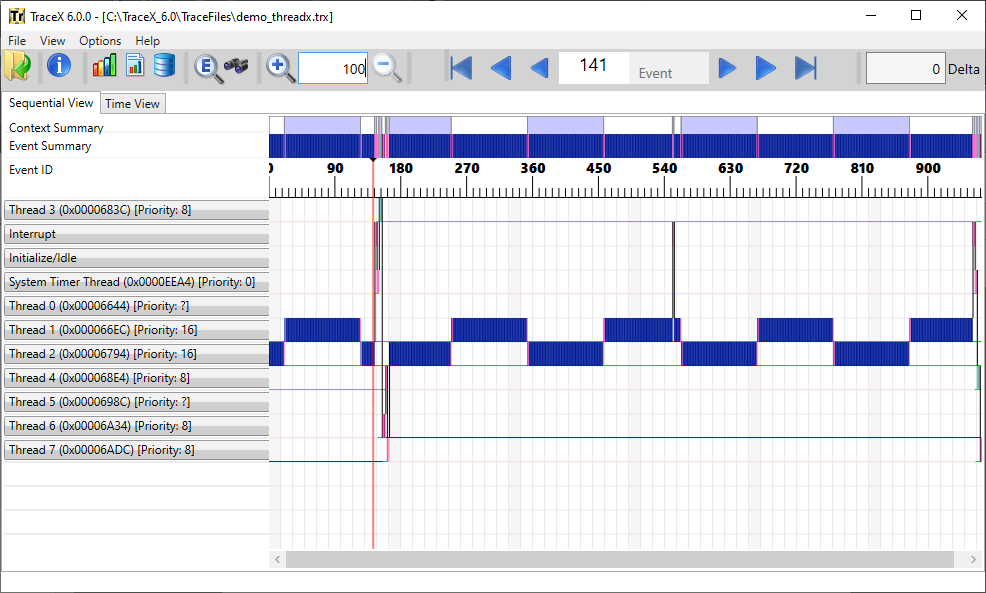Zoom out with the minus magnifier
This screenshot has height=593, width=986.
(387, 68)
